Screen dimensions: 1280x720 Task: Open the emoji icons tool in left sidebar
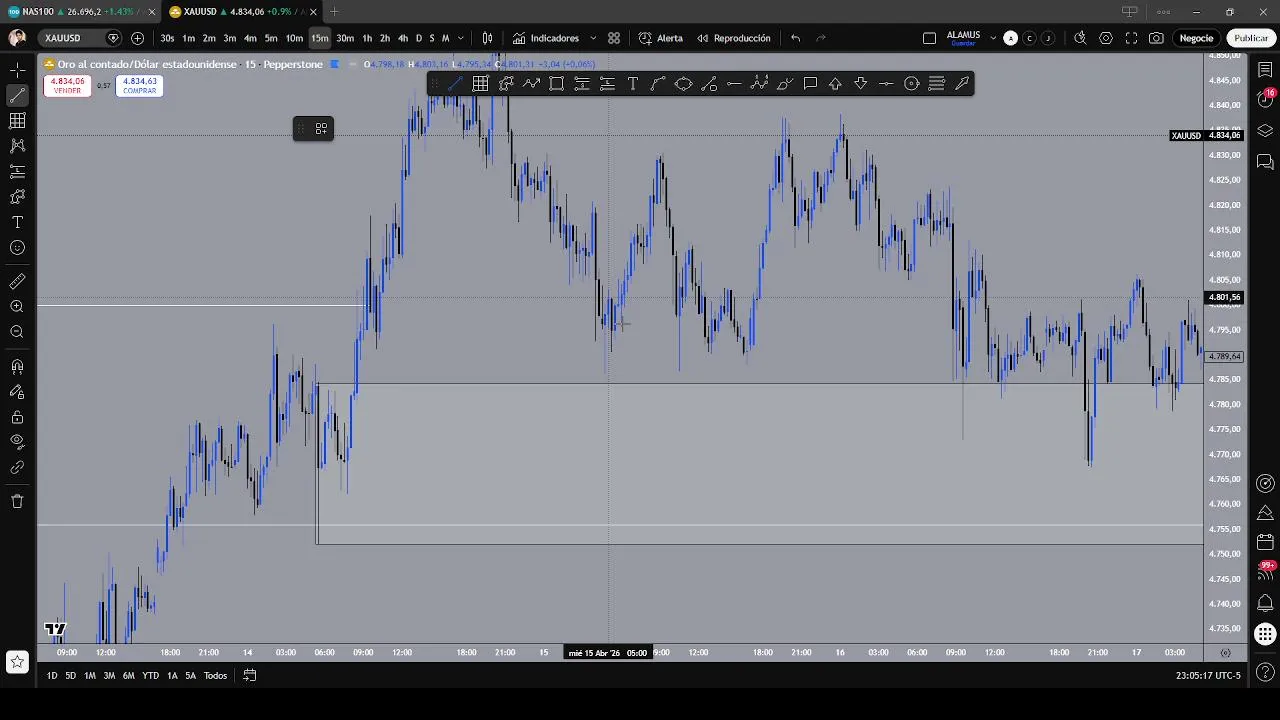click(x=17, y=248)
